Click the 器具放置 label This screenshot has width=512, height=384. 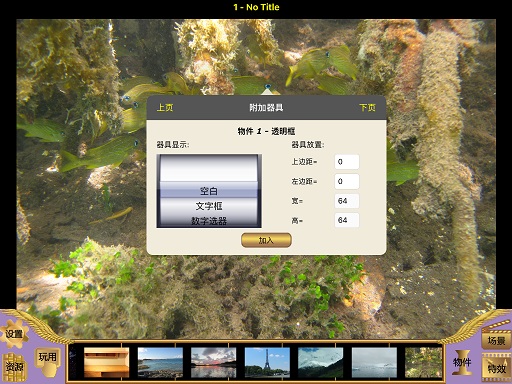[x=308, y=145]
